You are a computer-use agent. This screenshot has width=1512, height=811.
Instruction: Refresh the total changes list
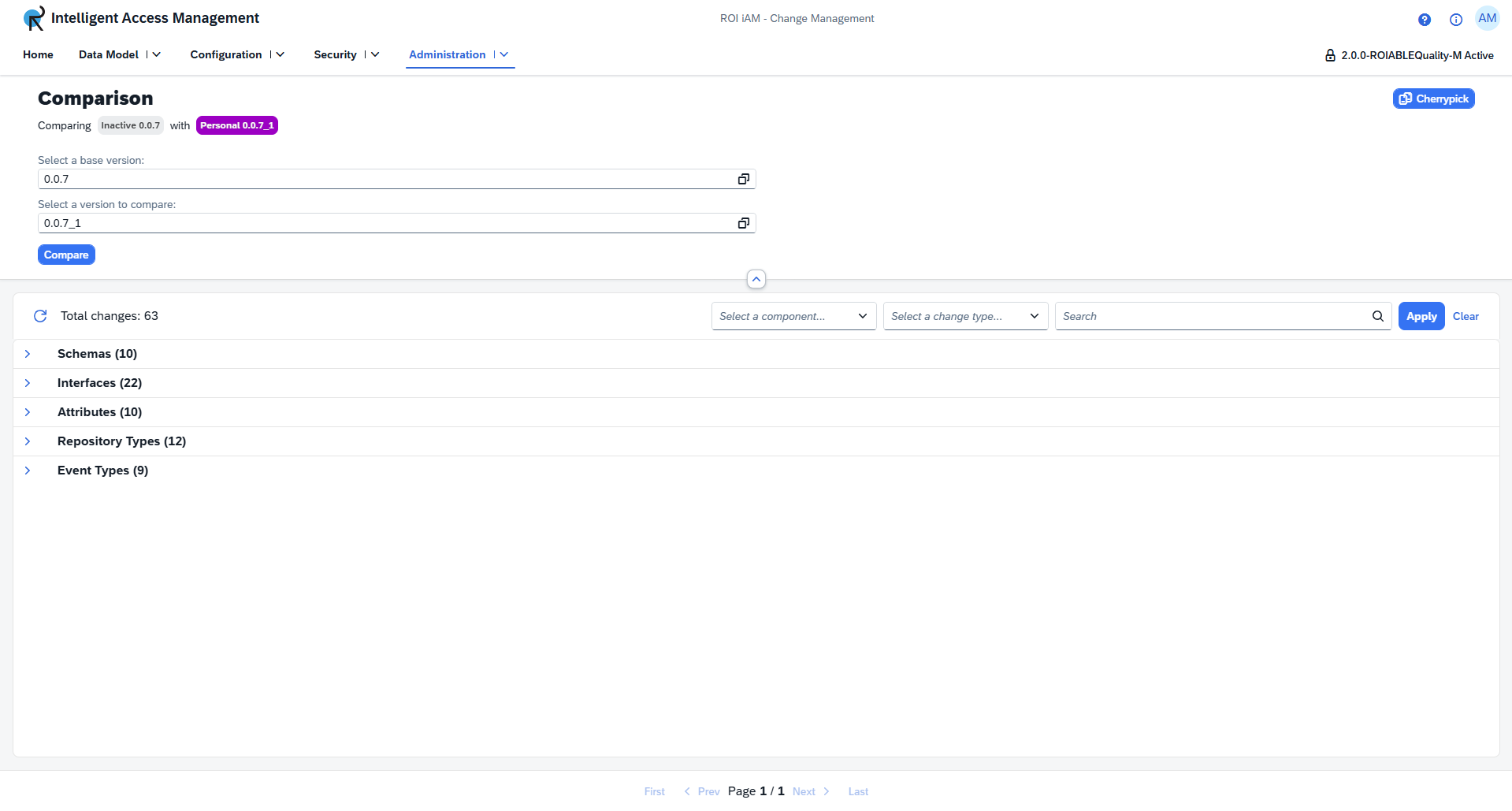[40, 316]
